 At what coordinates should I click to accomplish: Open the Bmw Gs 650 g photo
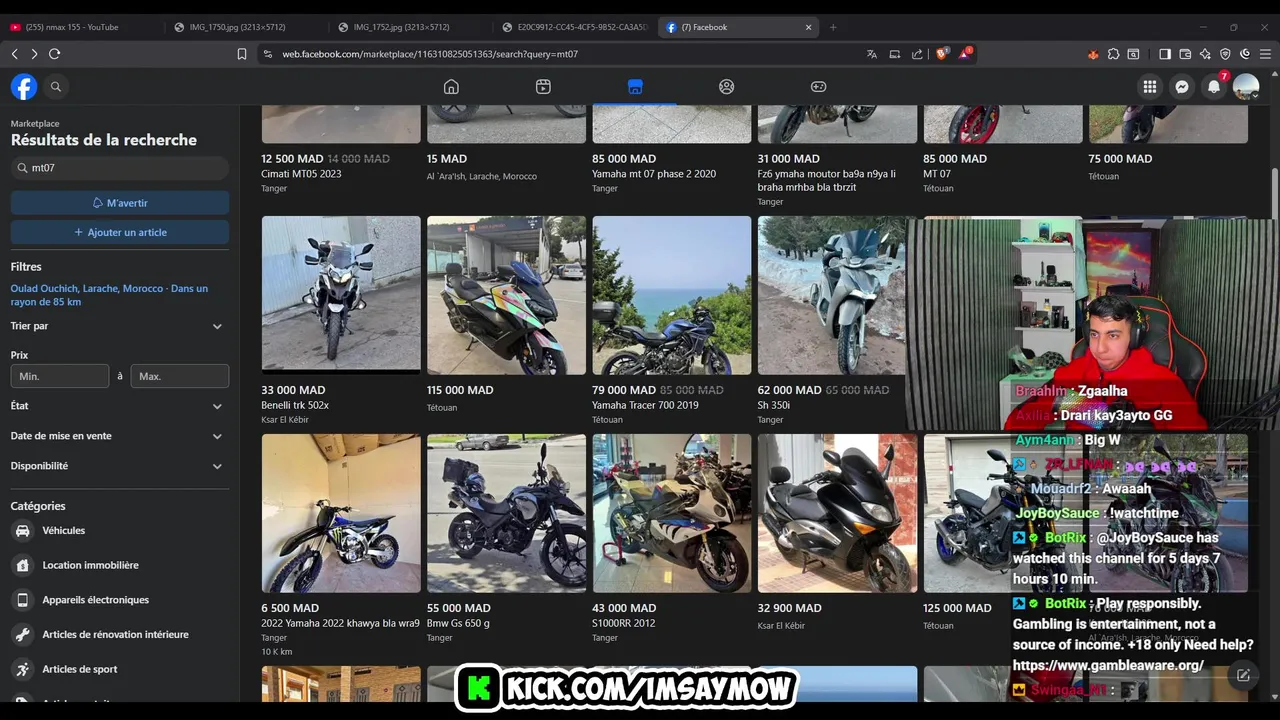[507, 513]
